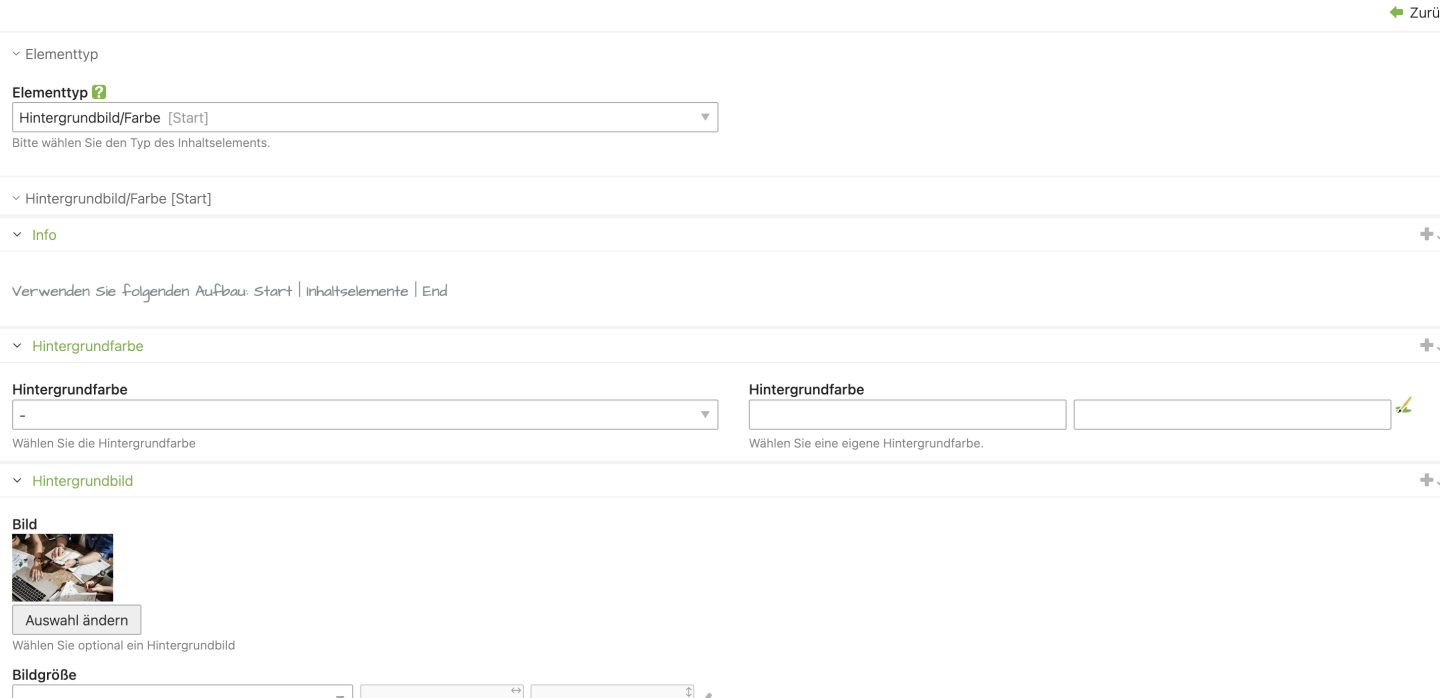Click the green help icon beside Elementtyp

(x=99, y=92)
